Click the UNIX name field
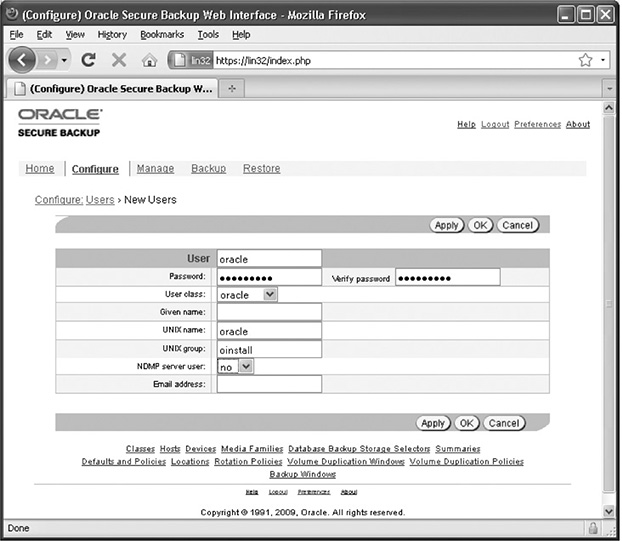Image resolution: width=622 pixels, height=541 pixels. point(269,331)
